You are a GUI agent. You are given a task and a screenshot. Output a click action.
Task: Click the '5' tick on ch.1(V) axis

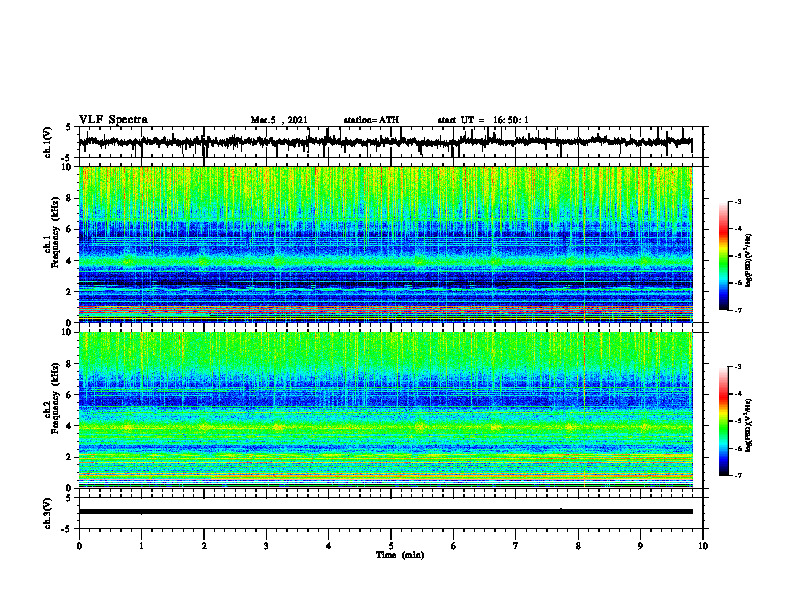[x=68, y=128]
